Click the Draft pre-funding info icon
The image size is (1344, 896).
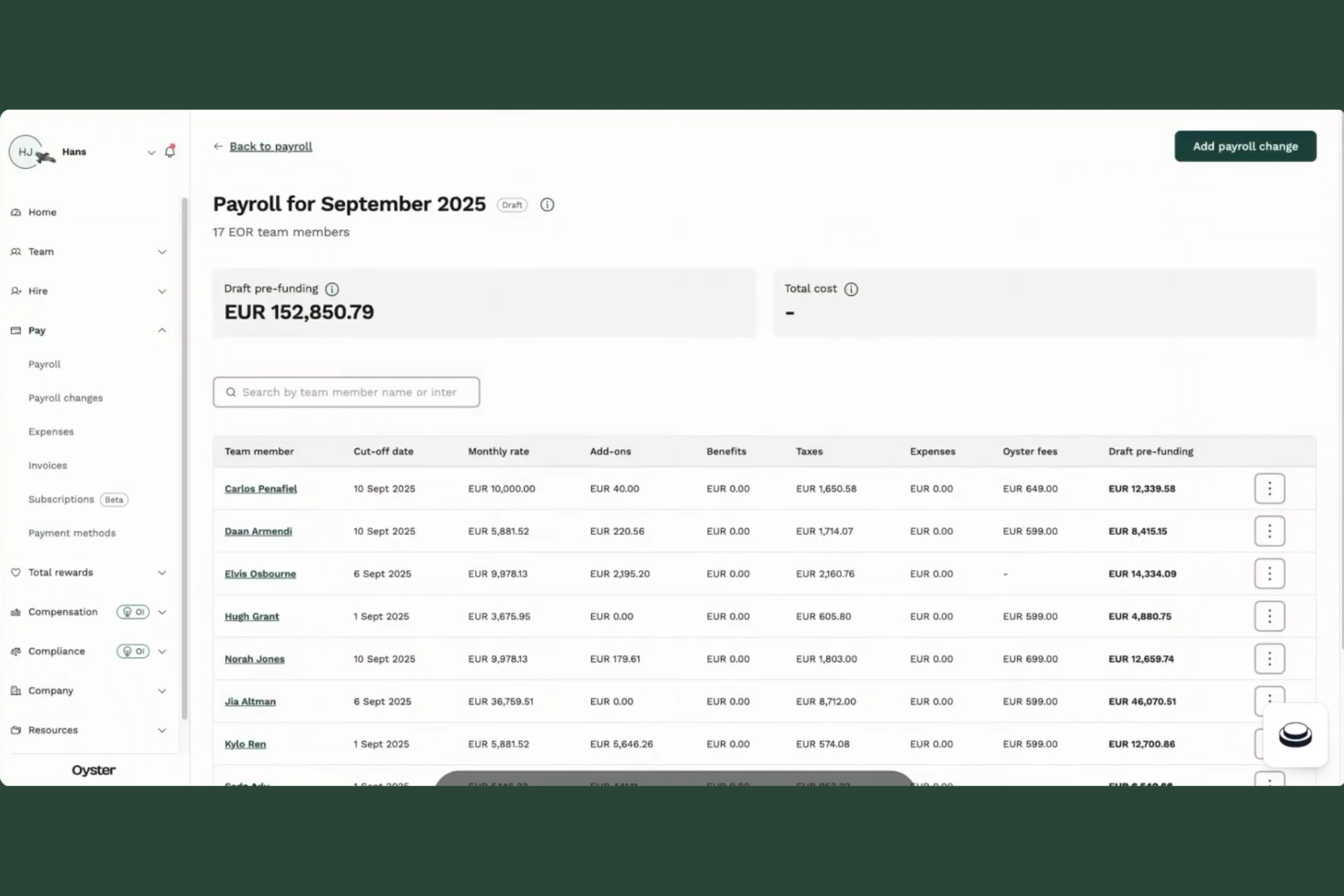point(332,290)
